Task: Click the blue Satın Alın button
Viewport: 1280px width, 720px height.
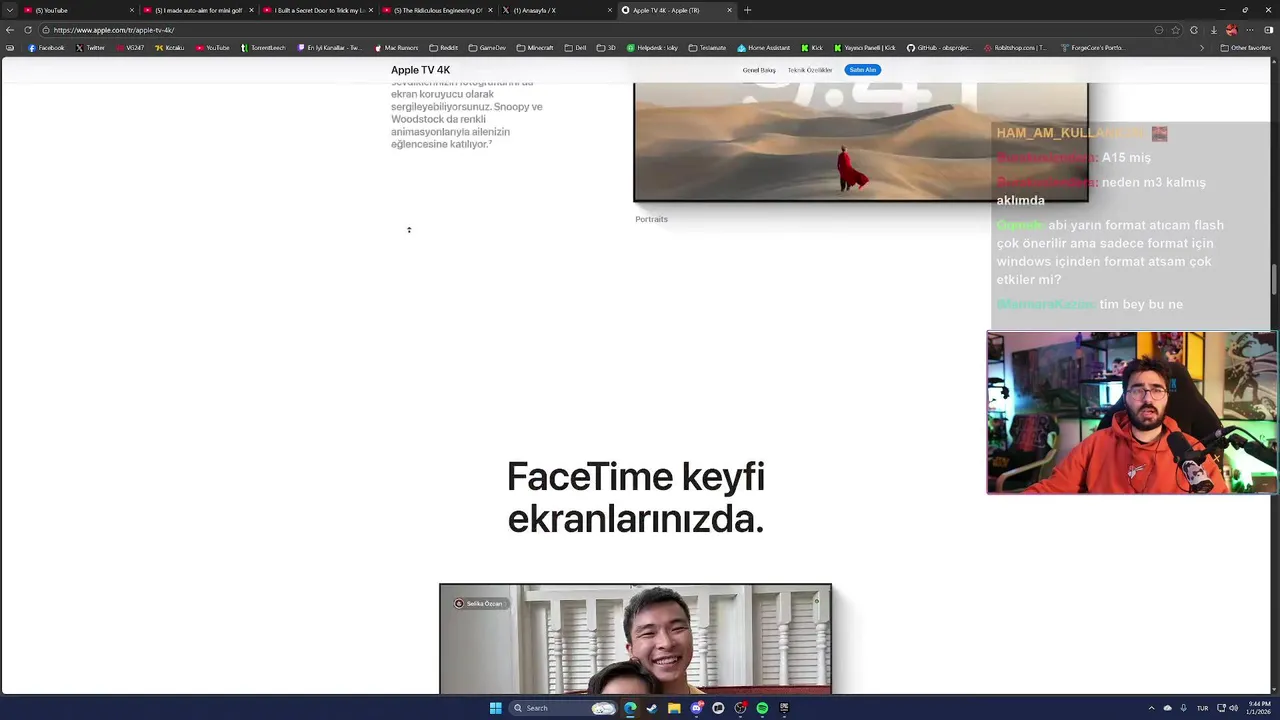Action: click(x=863, y=70)
